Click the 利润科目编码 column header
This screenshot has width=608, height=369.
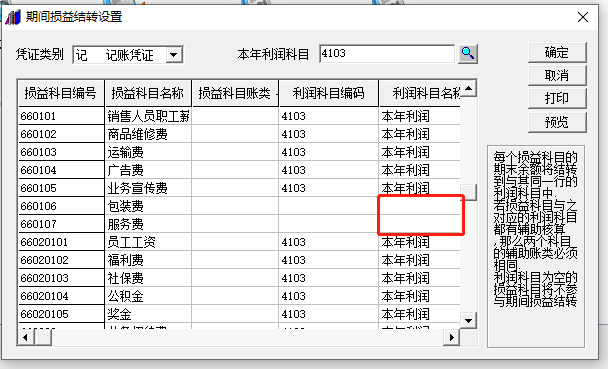click(x=328, y=93)
